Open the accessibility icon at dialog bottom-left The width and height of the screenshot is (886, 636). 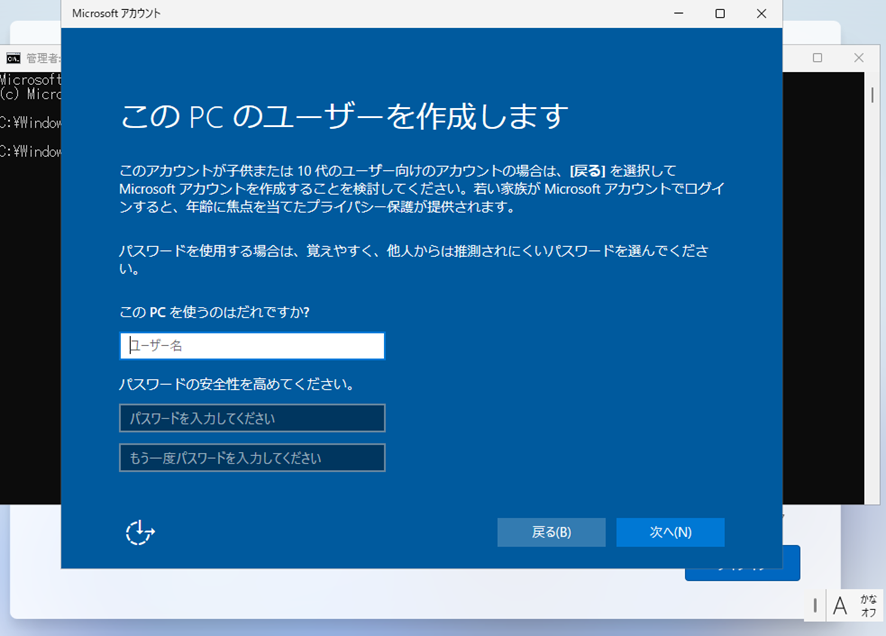click(140, 532)
